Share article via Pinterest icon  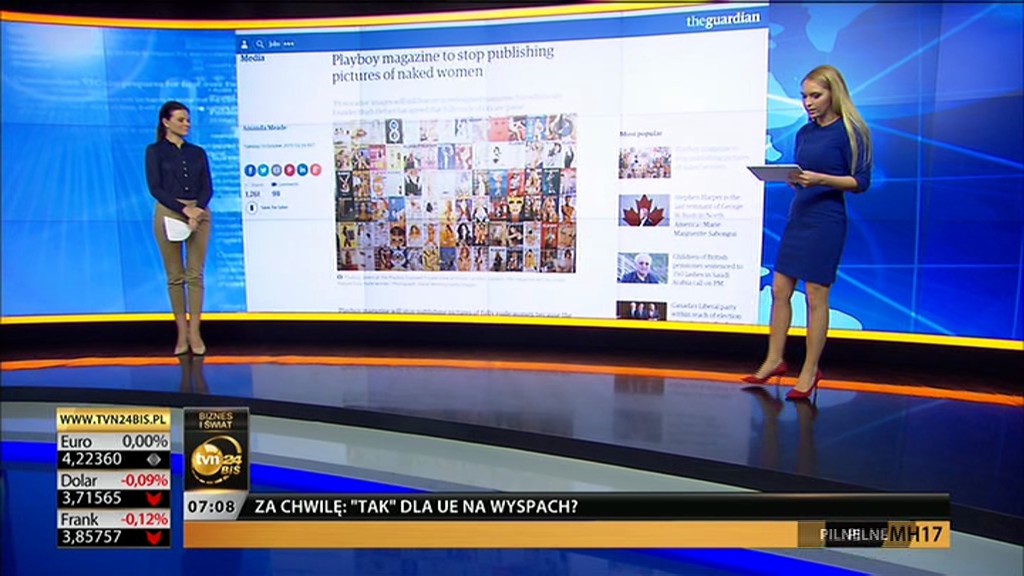click(x=289, y=170)
